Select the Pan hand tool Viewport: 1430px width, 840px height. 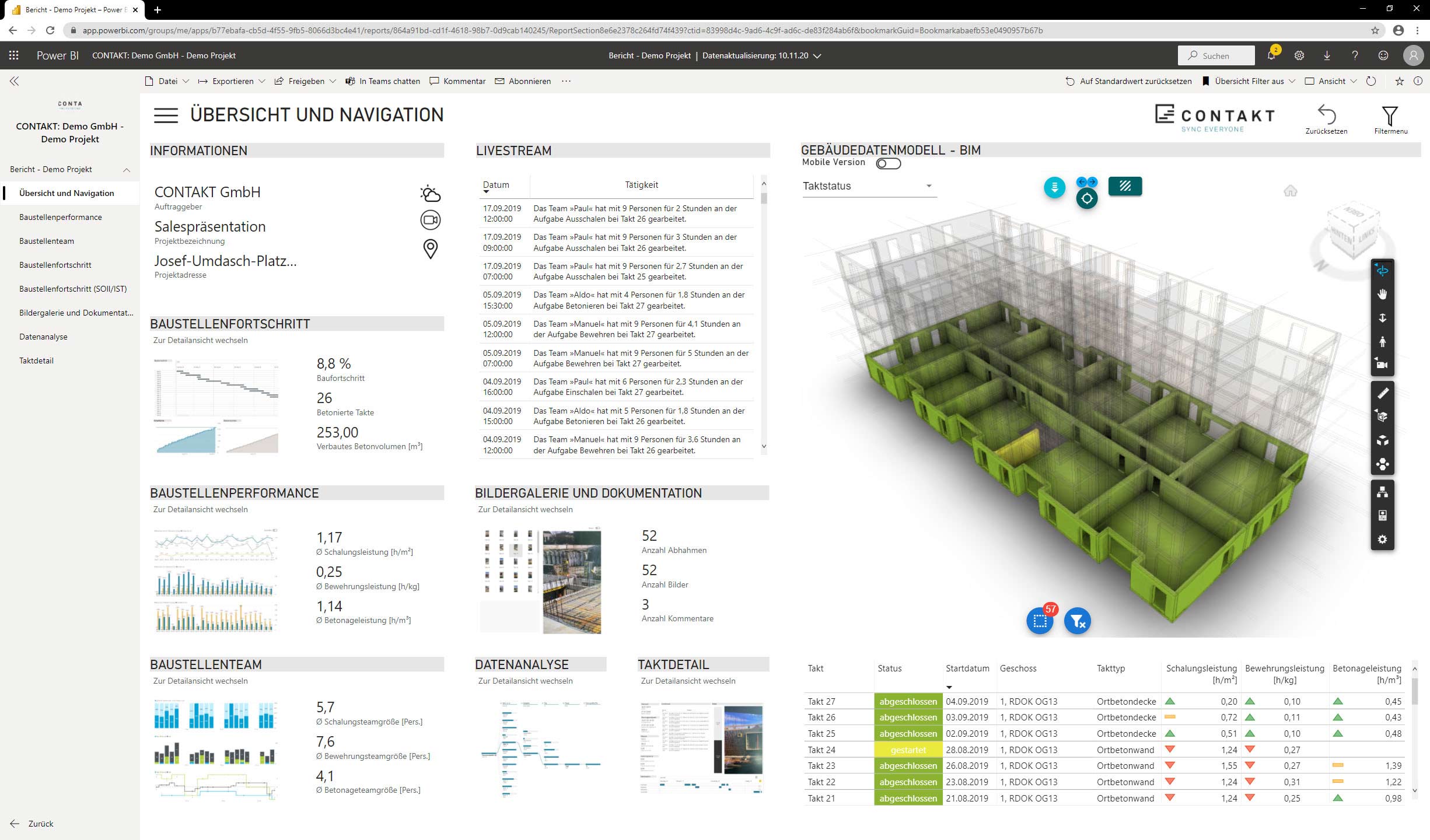1382,294
